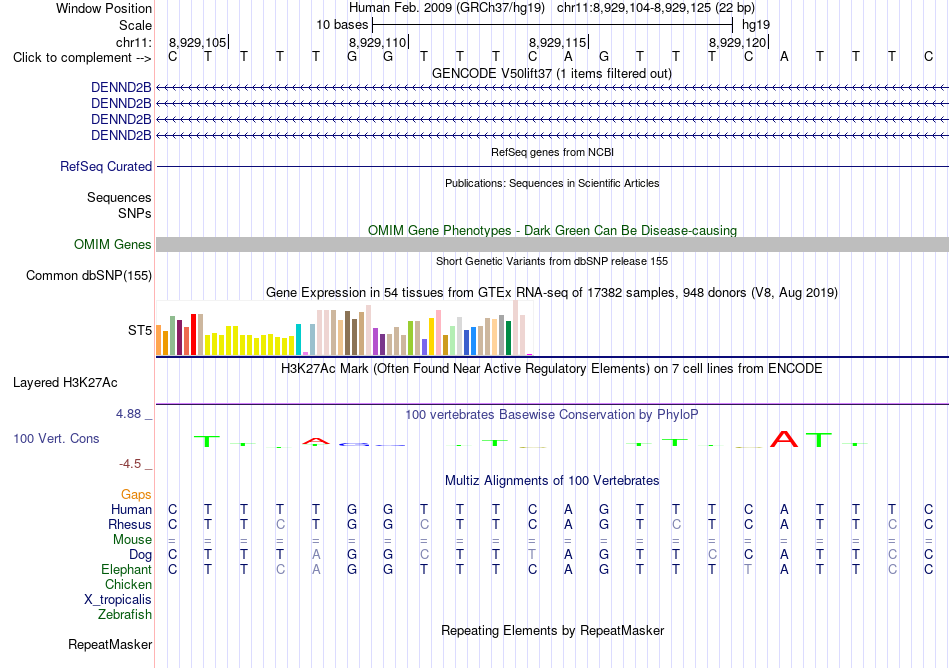The image size is (950, 668).
Task: Click the 8,929,110 position marker
Action: pos(377,42)
